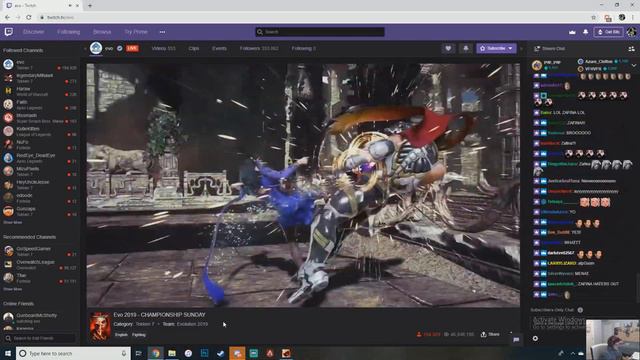Open the users in chat list icon

pyautogui.click(x=631, y=49)
